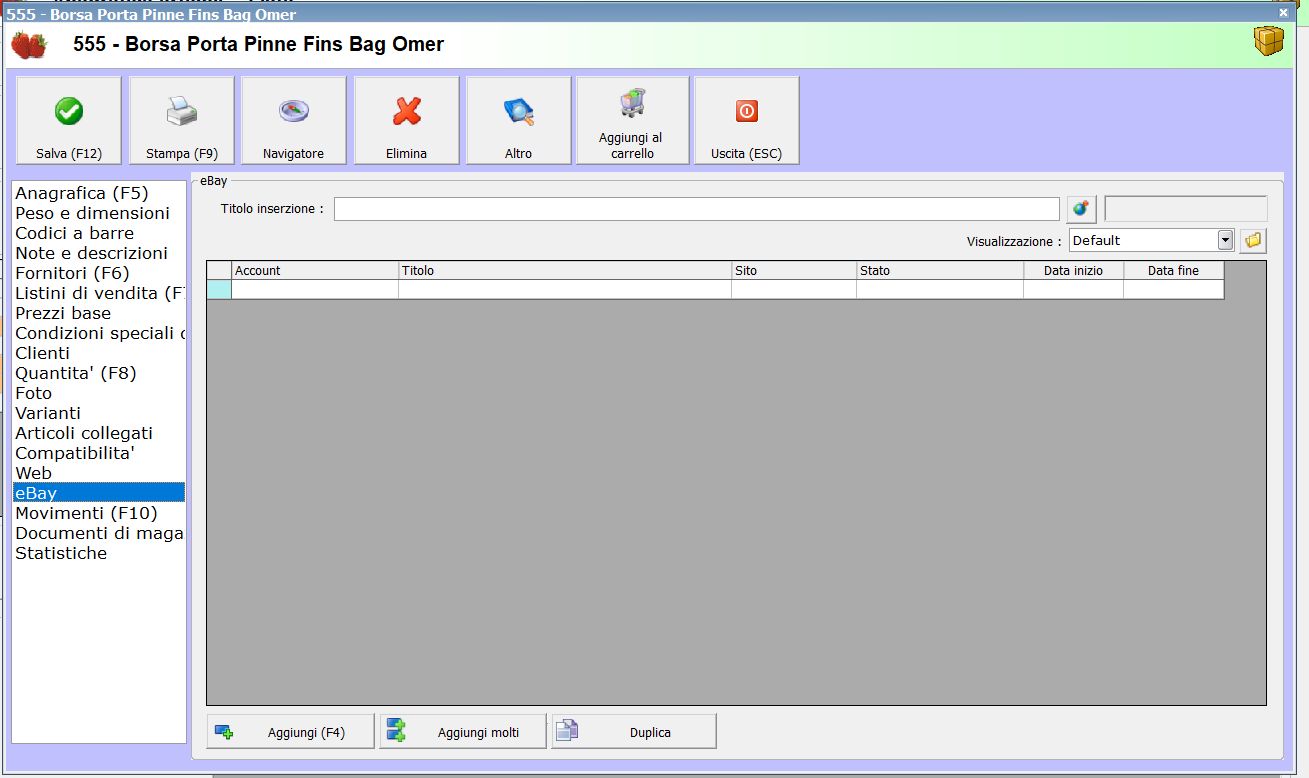Open the Visualizzazione Default dropdown
This screenshot has width=1309, height=778.
point(1225,241)
